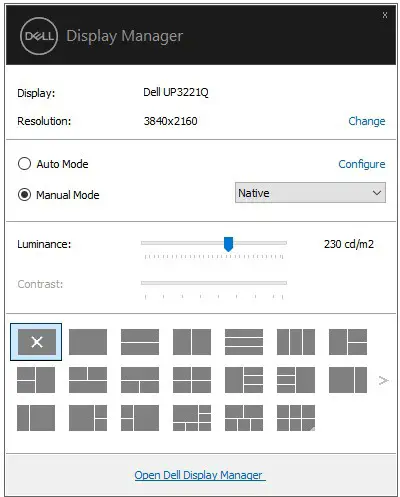Image resolution: width=400 pixels, height=497 pixels.
Task: Choose layout with left pane and three stacked right
Action: pos(244,380)
